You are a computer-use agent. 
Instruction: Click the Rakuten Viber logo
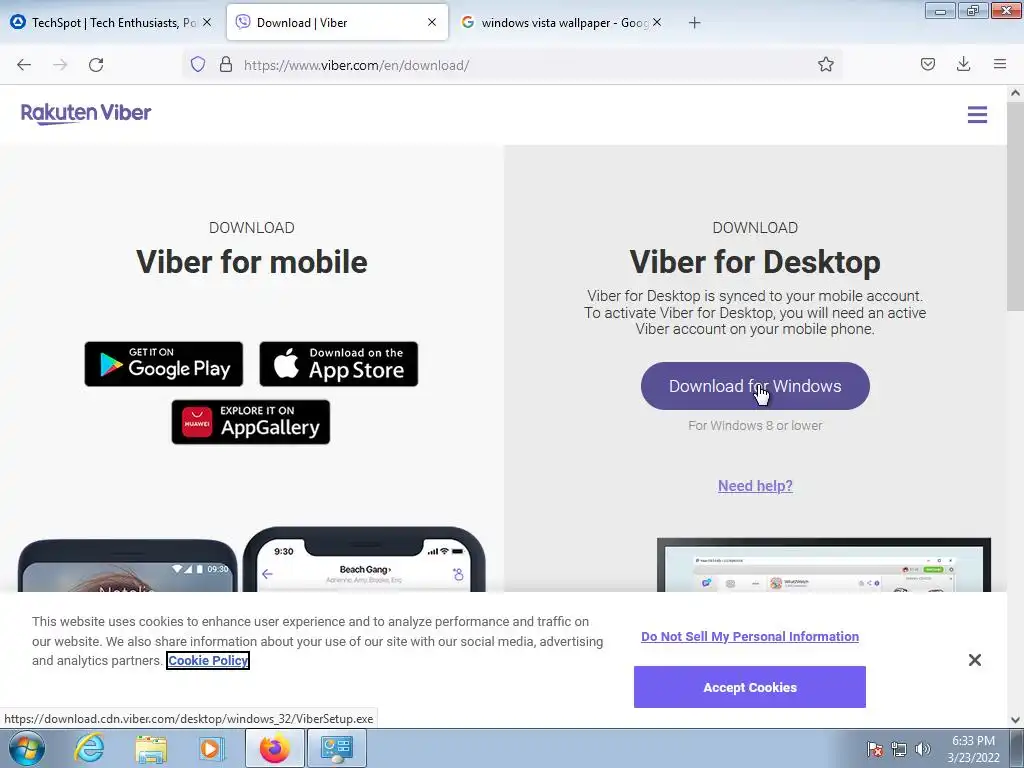(x=86, y=114)
